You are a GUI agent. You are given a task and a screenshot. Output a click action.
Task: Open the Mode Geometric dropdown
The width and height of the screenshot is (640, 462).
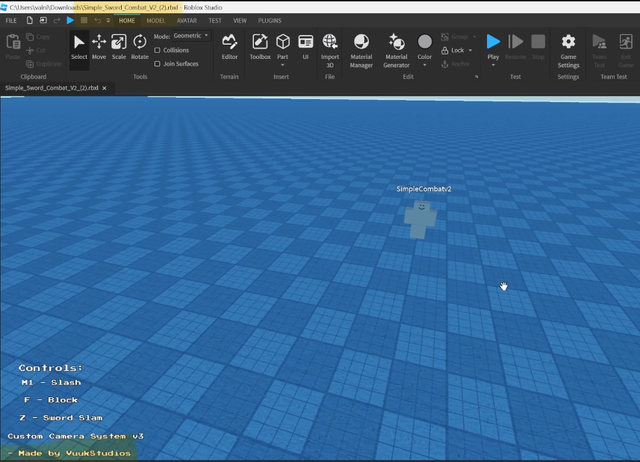(191, 36)
